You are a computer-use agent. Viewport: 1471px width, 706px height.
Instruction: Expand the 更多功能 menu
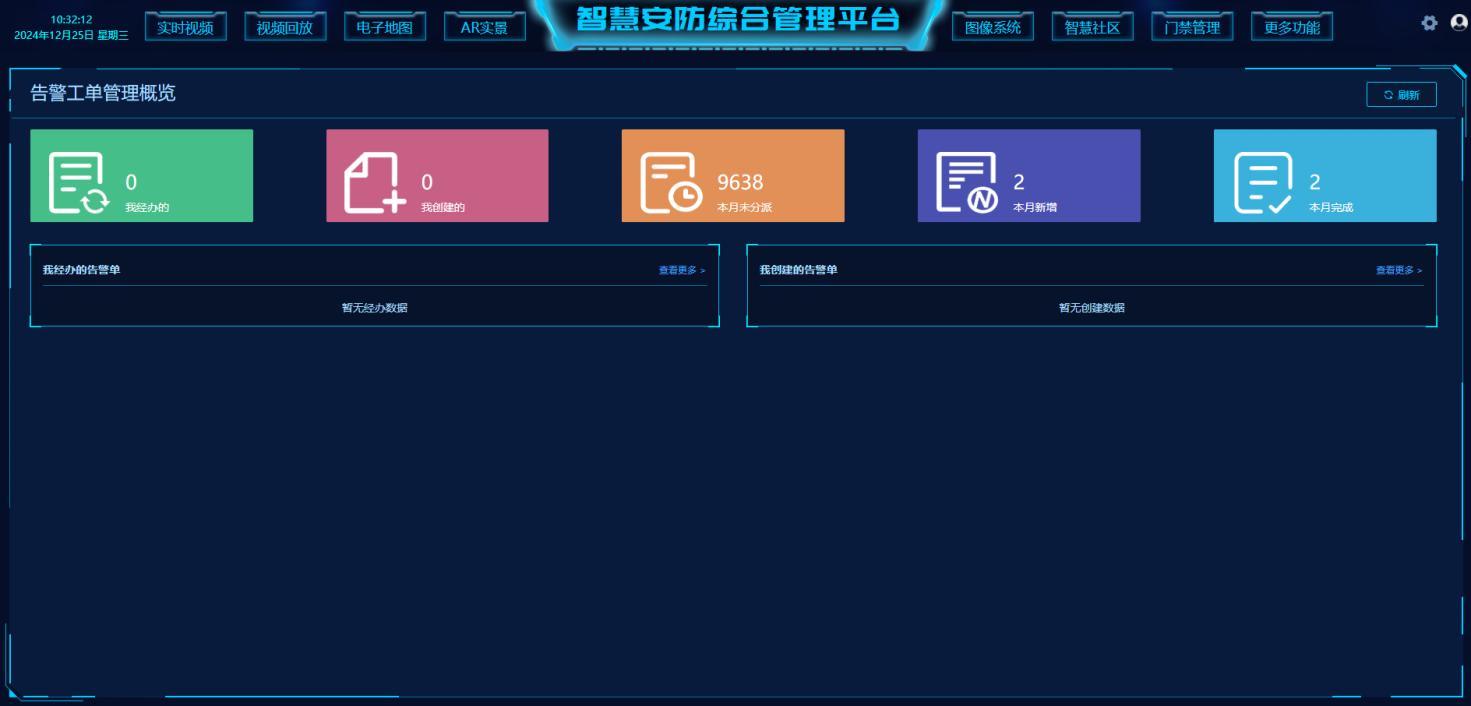coord(1292,27)
